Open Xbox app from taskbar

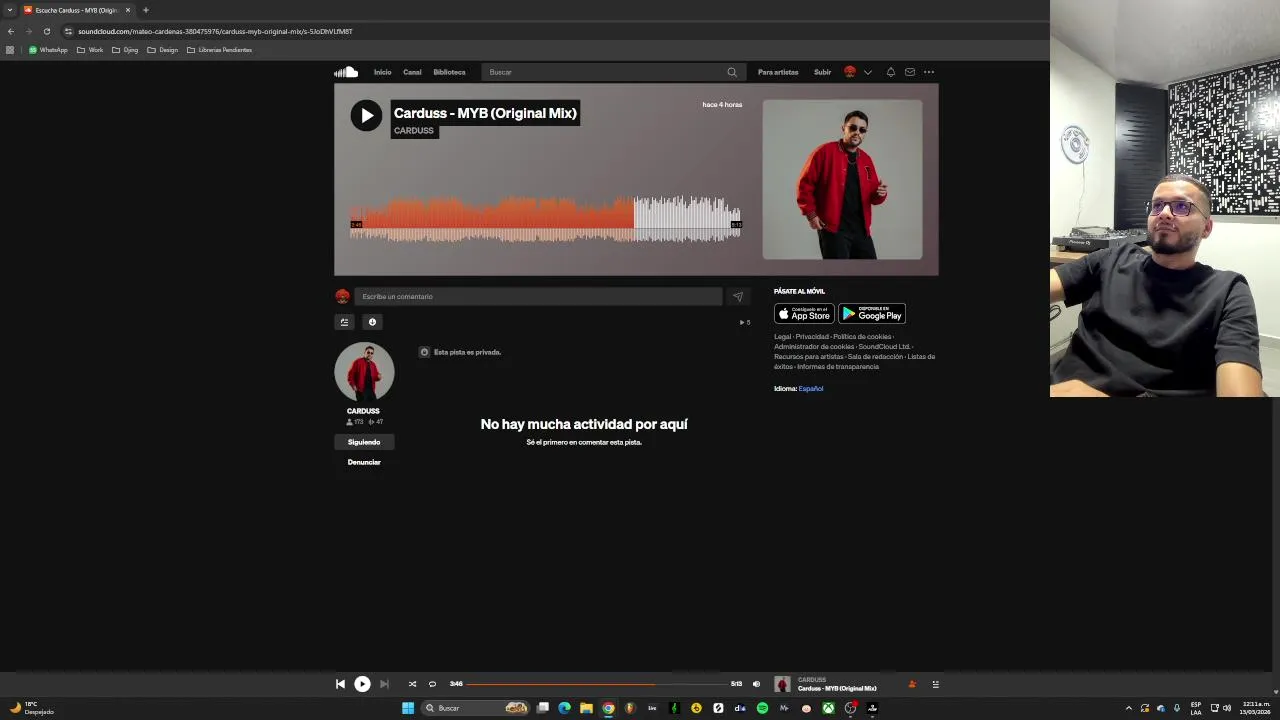[828, 708]
